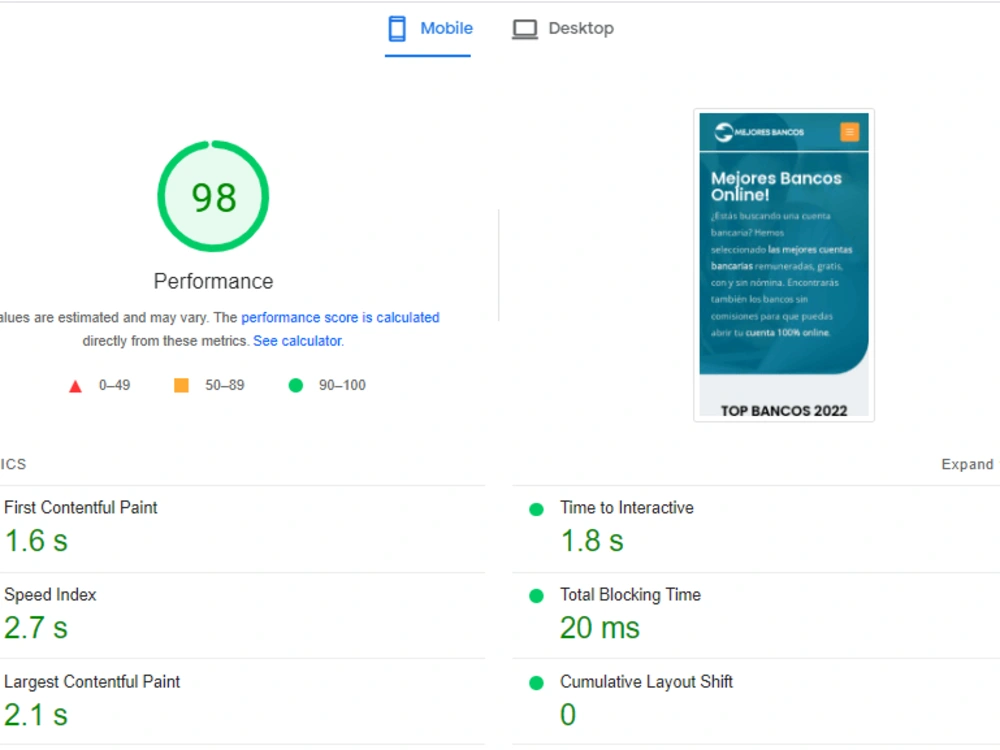Screen dimensions: 1000x750
Task: Click the 50–89 legend range text
Action: 224,385
